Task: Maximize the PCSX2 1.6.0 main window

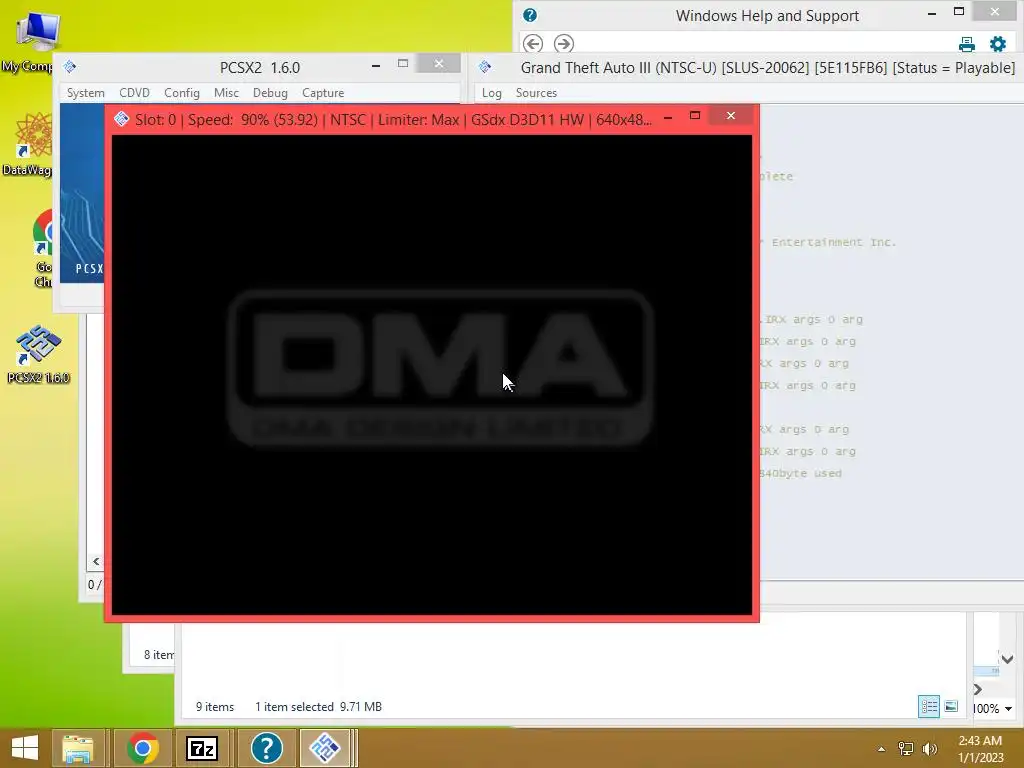Action: pyautogui.click(x=403, y=63)
